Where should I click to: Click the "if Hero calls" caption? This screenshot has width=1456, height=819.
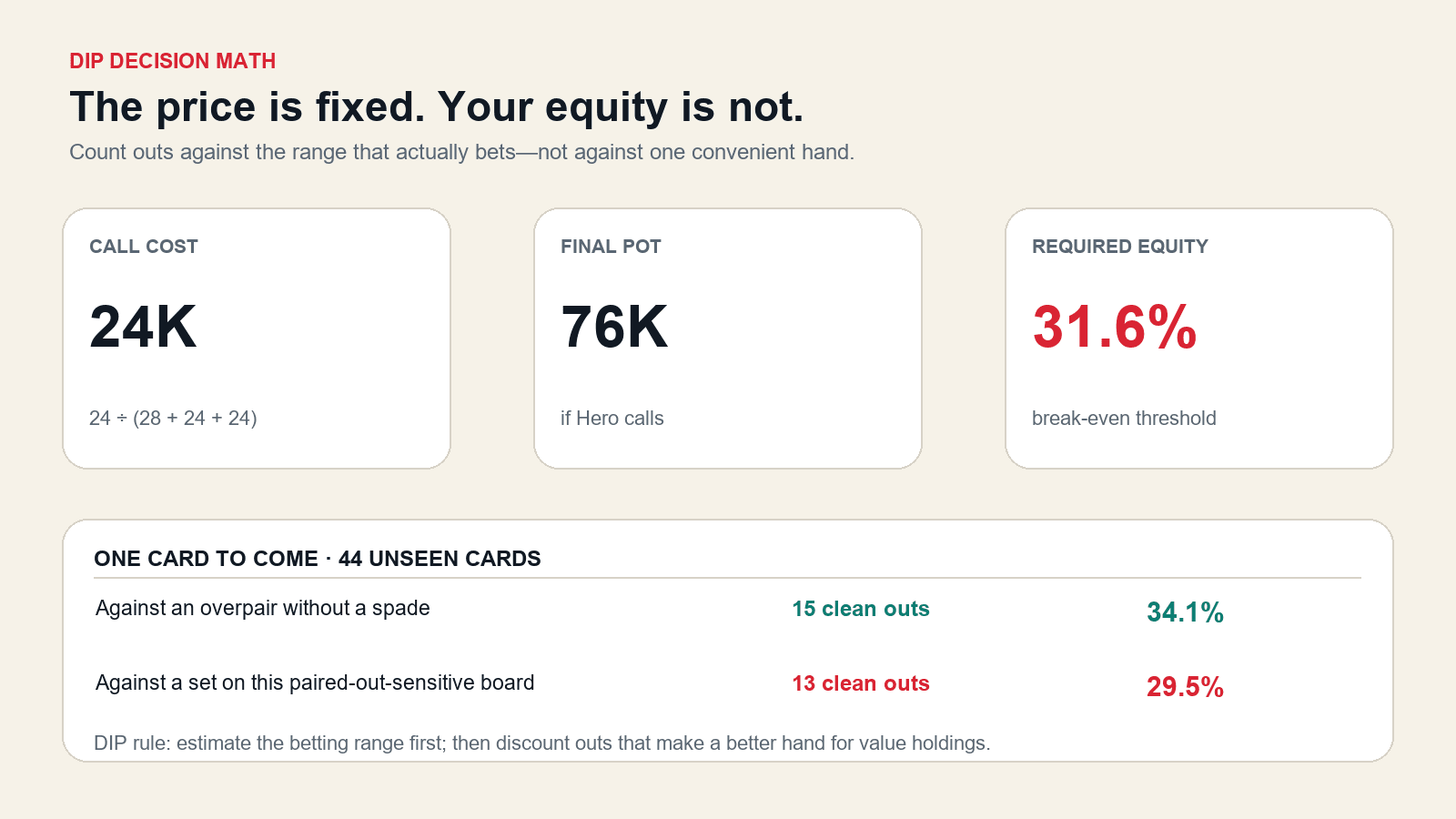click(x=612, y=419)
